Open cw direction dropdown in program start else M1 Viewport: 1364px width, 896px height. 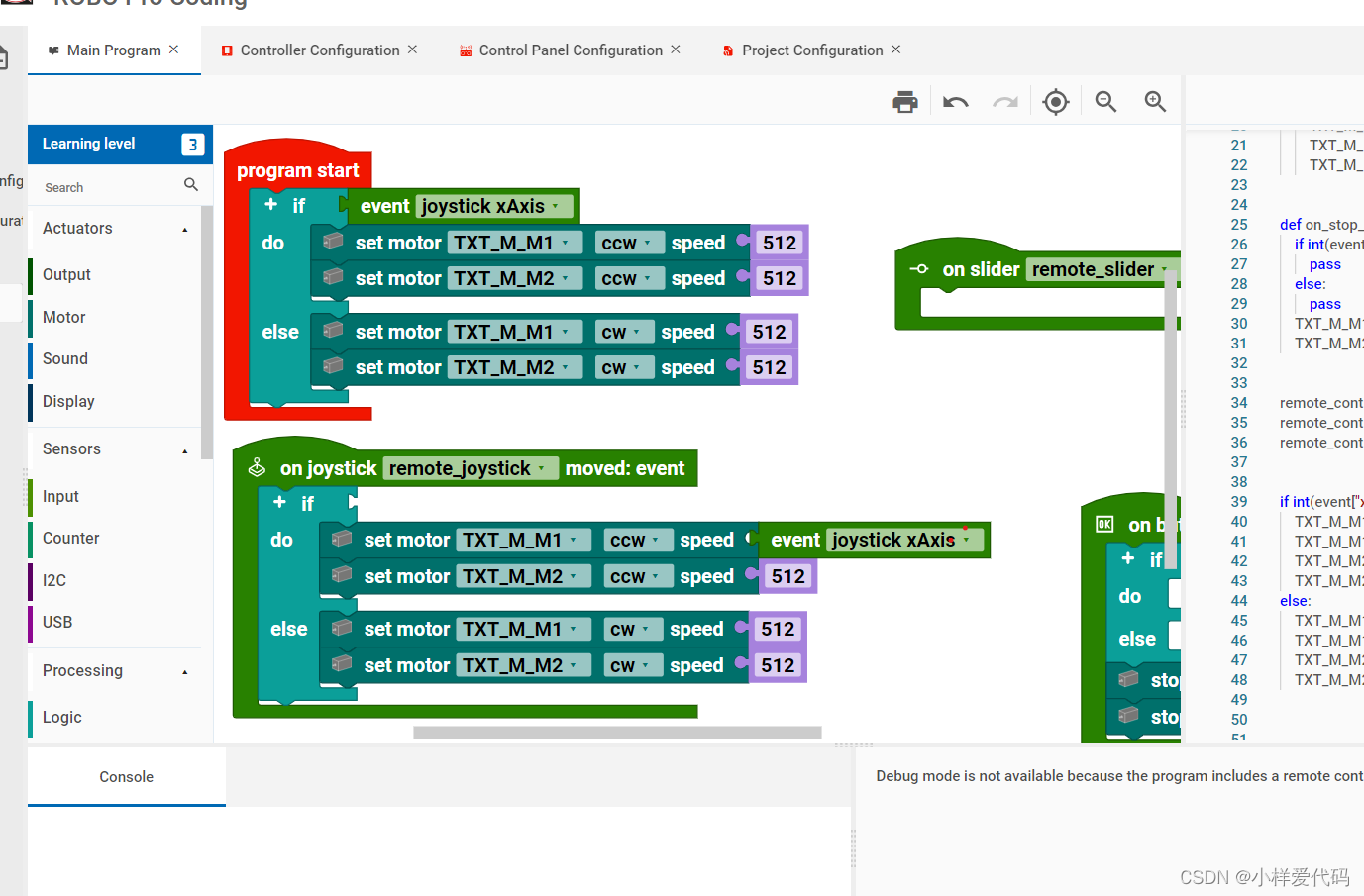click(x=624, y=332)
